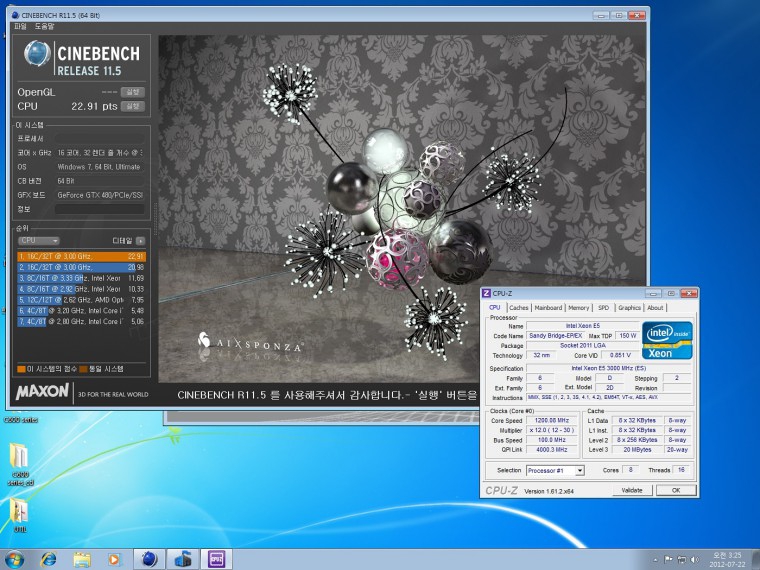Click the Sandy Bridge-EP/EX code name

tap(555, 335)
